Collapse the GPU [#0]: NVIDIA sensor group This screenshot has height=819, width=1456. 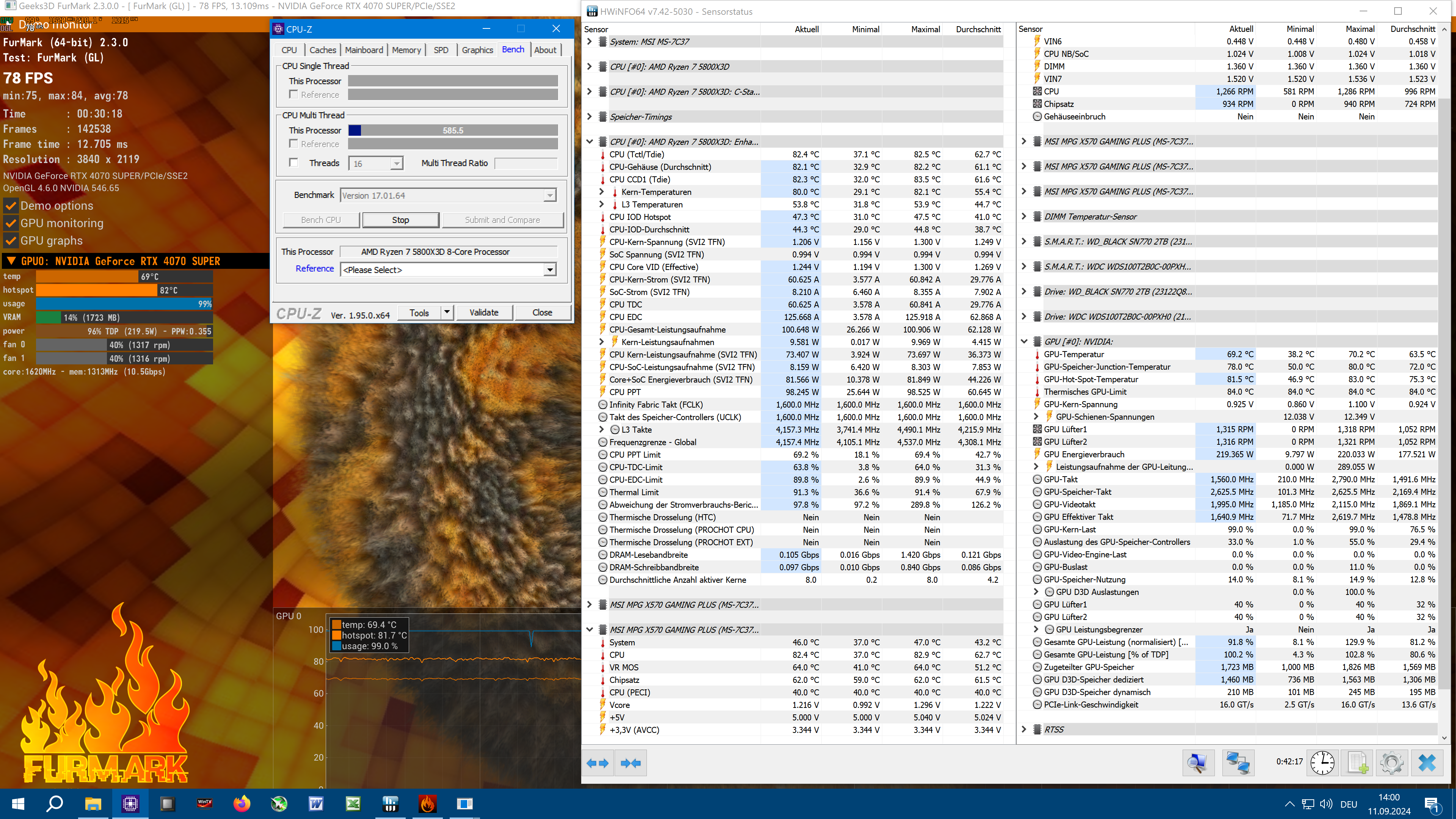(1024, 341)
